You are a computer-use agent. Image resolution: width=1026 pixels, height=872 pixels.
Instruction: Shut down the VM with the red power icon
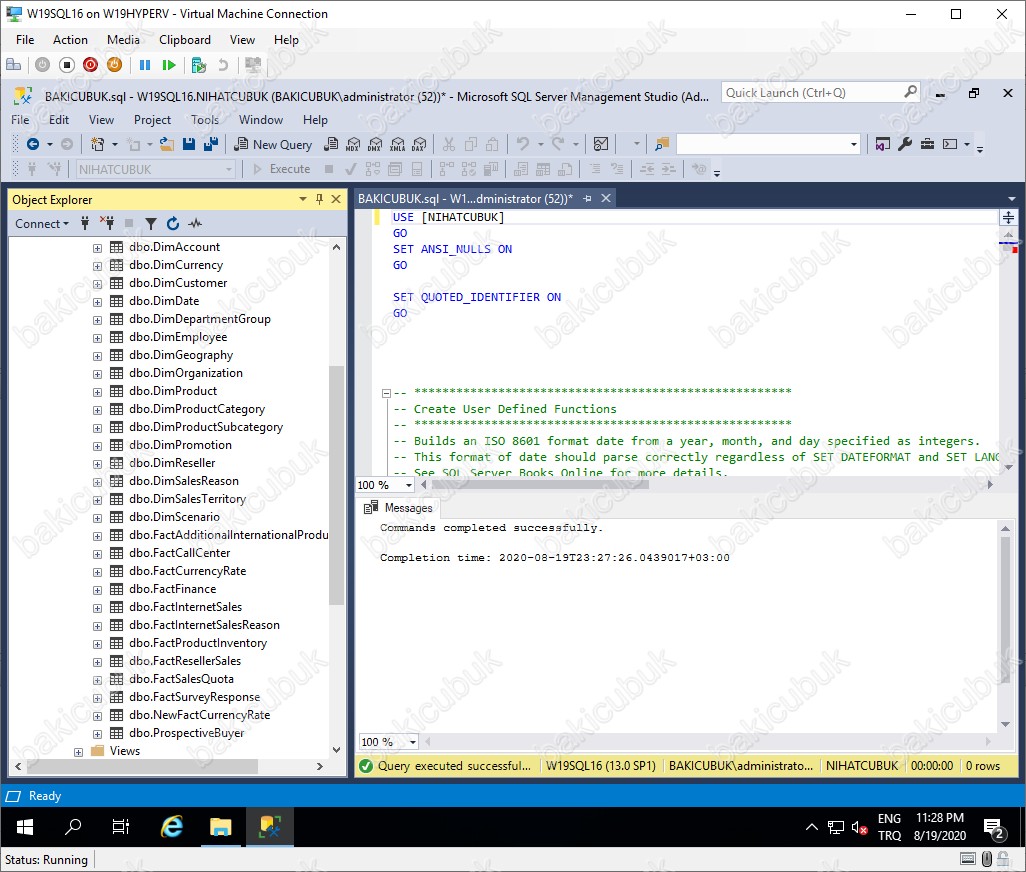click(90, 65)
